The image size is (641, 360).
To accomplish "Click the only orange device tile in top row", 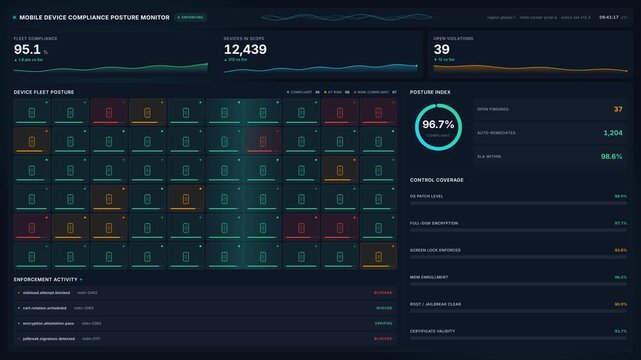I will (147, 112).
